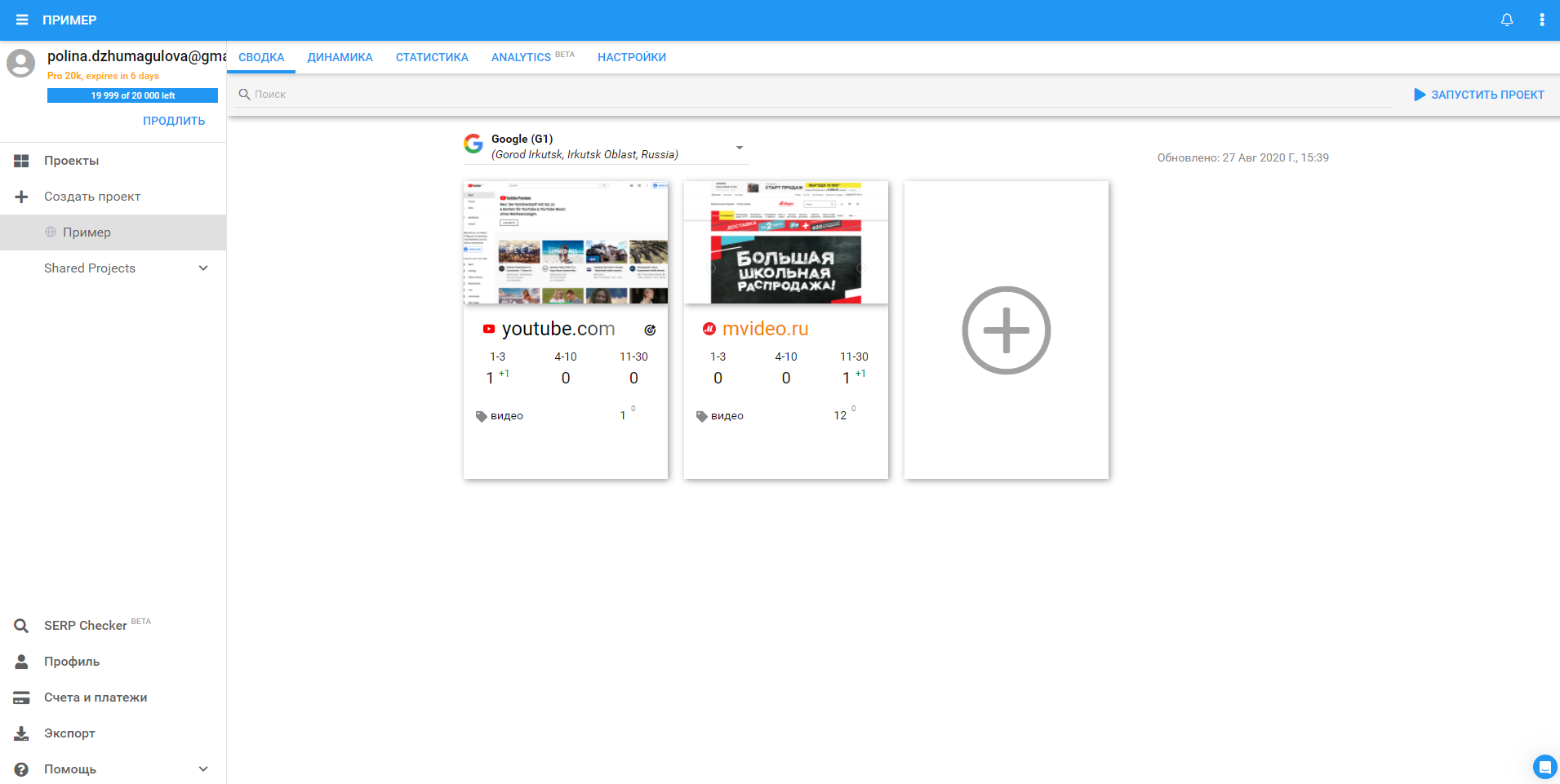Image resolution: width=1560 pixels, height=784 pixels.
Task: Click the ПРИМЕР title in header
Action: click(69, 20)
